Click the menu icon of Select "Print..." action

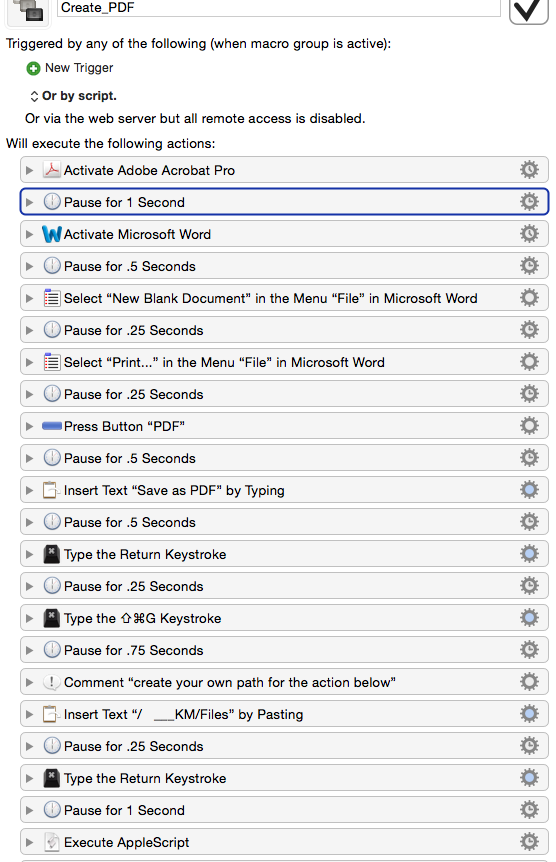click(x=52, y=362)
